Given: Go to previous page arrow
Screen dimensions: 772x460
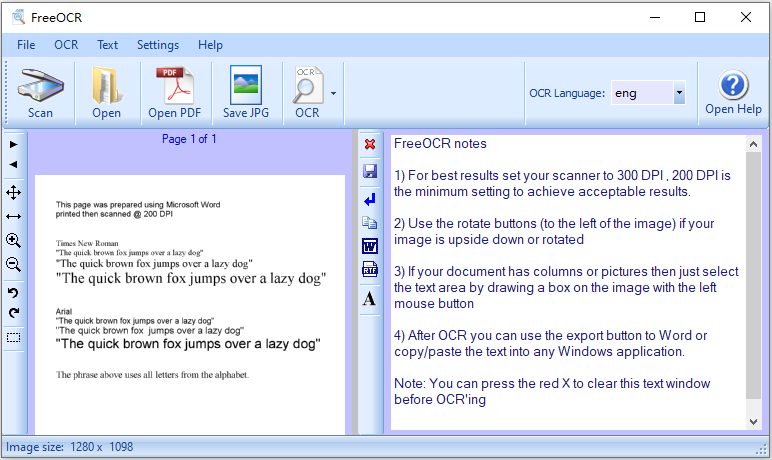Looking at the screenshot, I should click(x=14, y=164).
